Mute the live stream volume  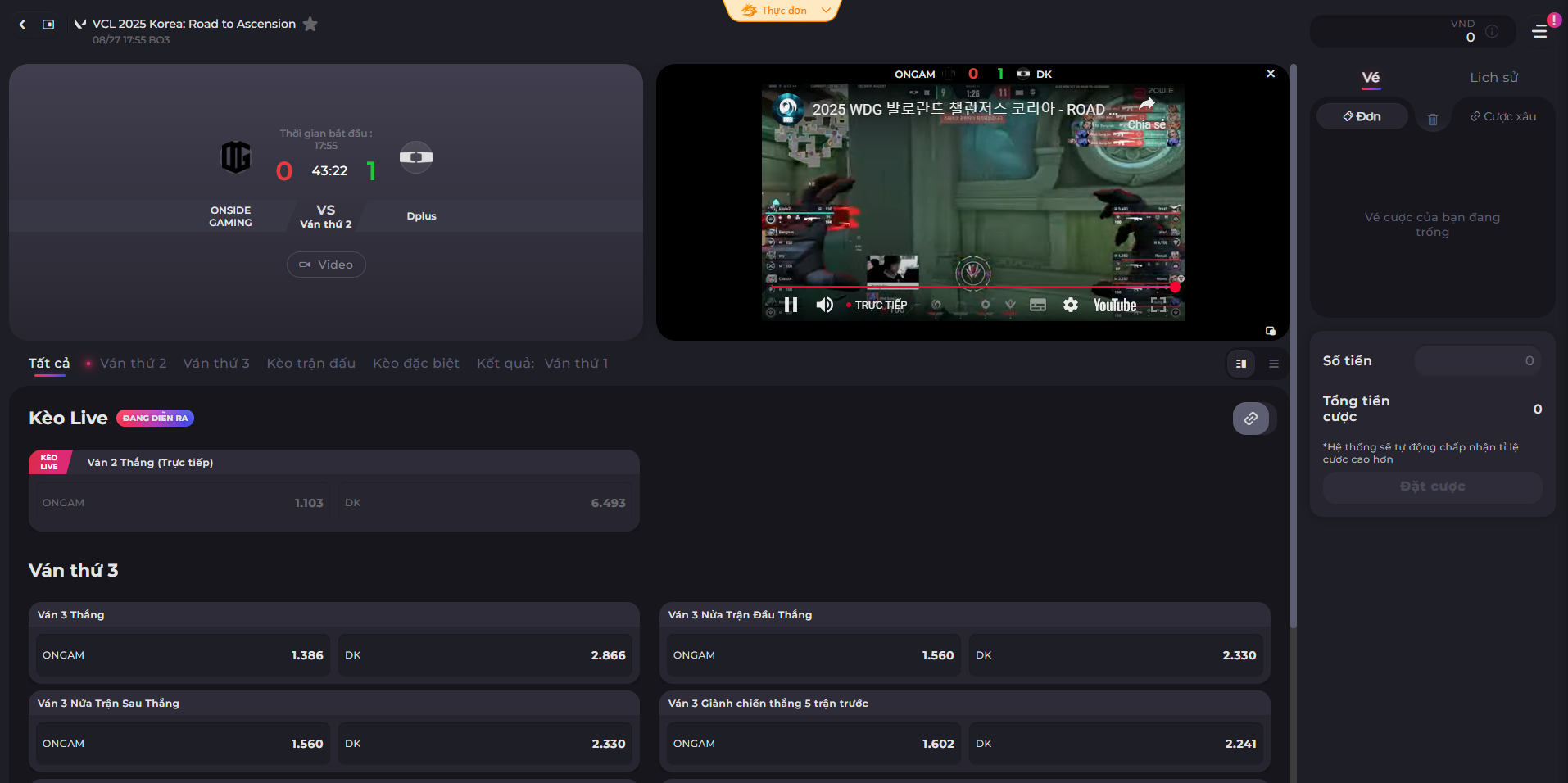tap(824, 305)
